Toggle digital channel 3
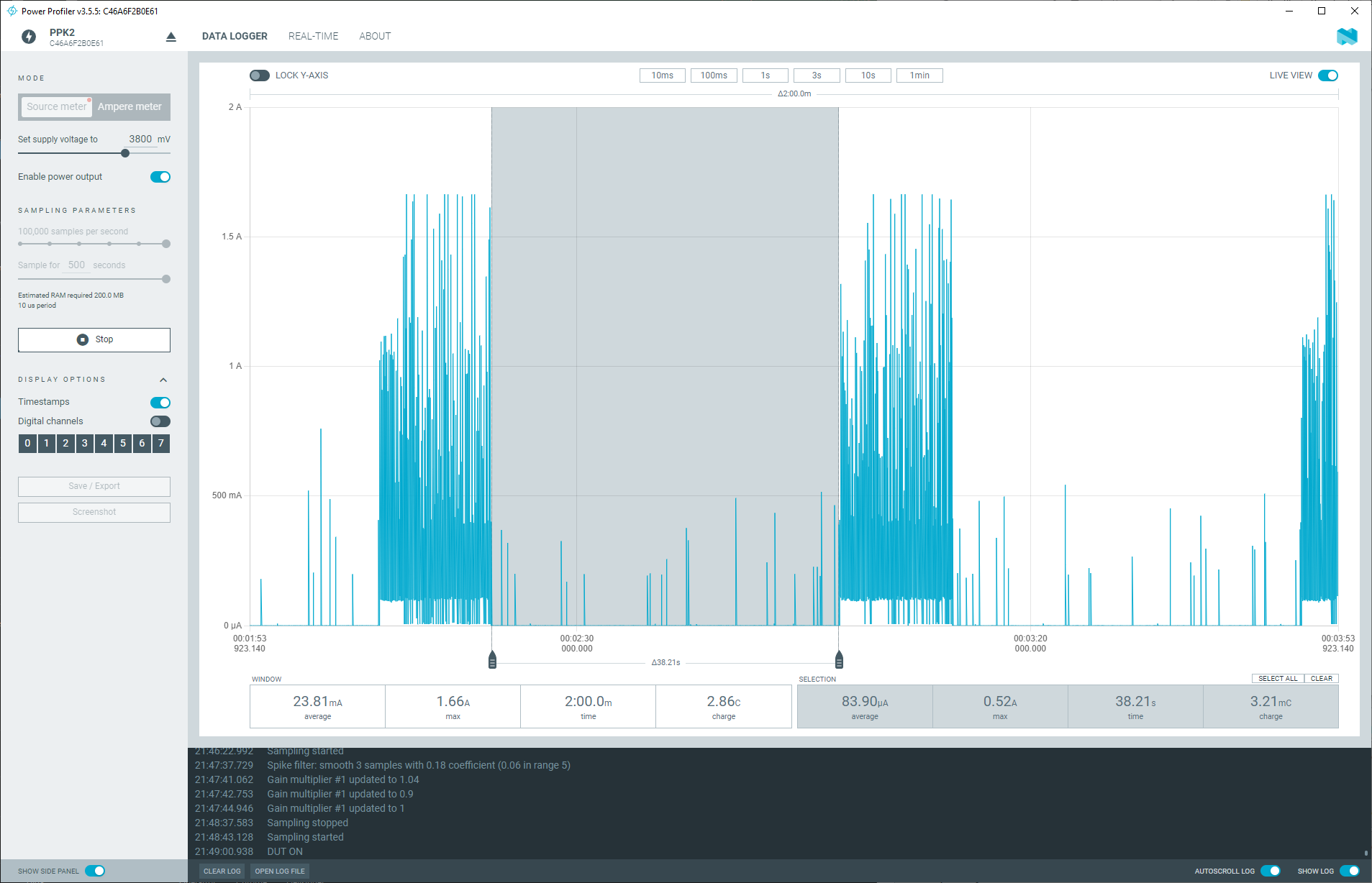The height and width of the screenshot is (883, 1372). [85, 444]
